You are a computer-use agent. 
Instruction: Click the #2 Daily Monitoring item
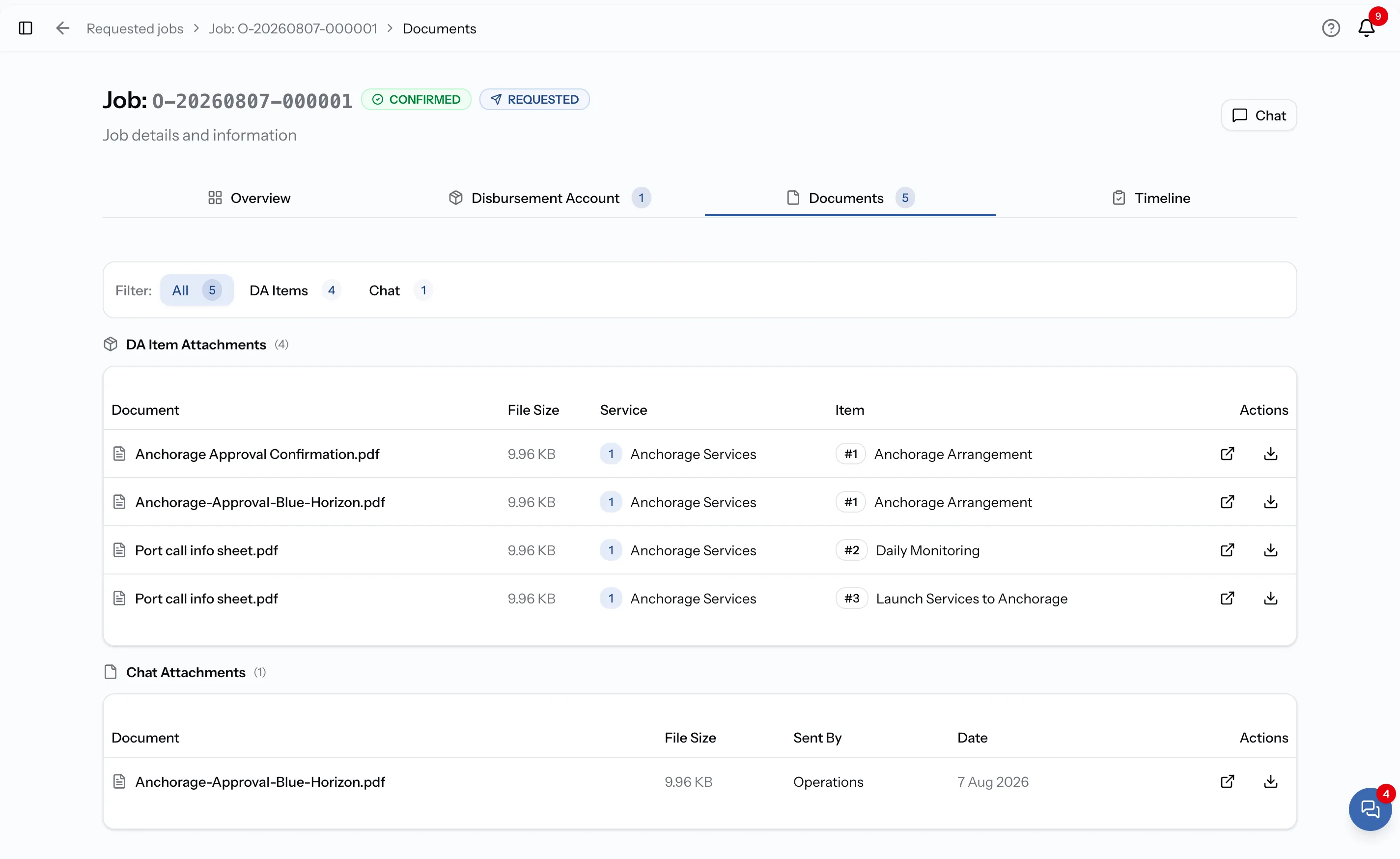[907, 550]
